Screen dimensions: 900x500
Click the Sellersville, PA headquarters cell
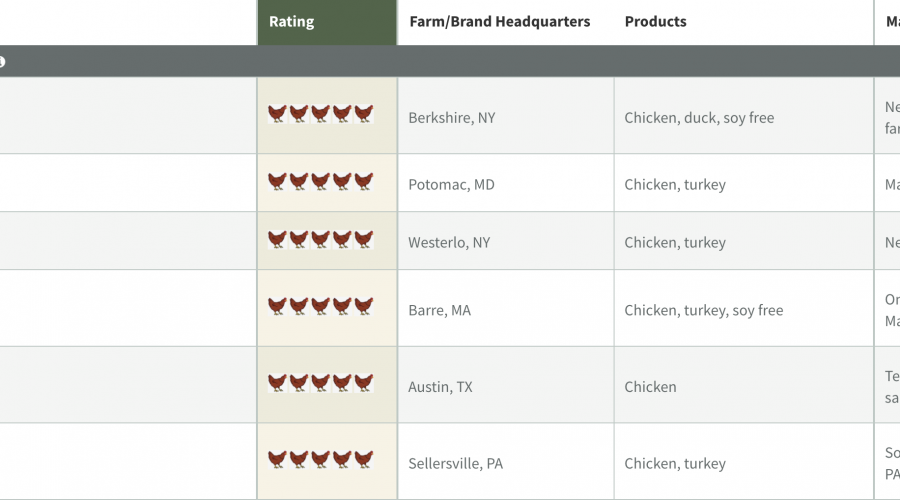point(506,462)
